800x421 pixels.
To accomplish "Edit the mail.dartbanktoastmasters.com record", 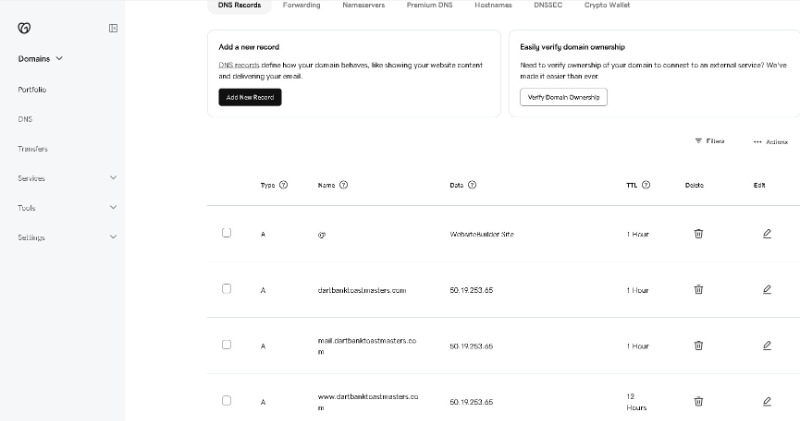I will [767, 345].
